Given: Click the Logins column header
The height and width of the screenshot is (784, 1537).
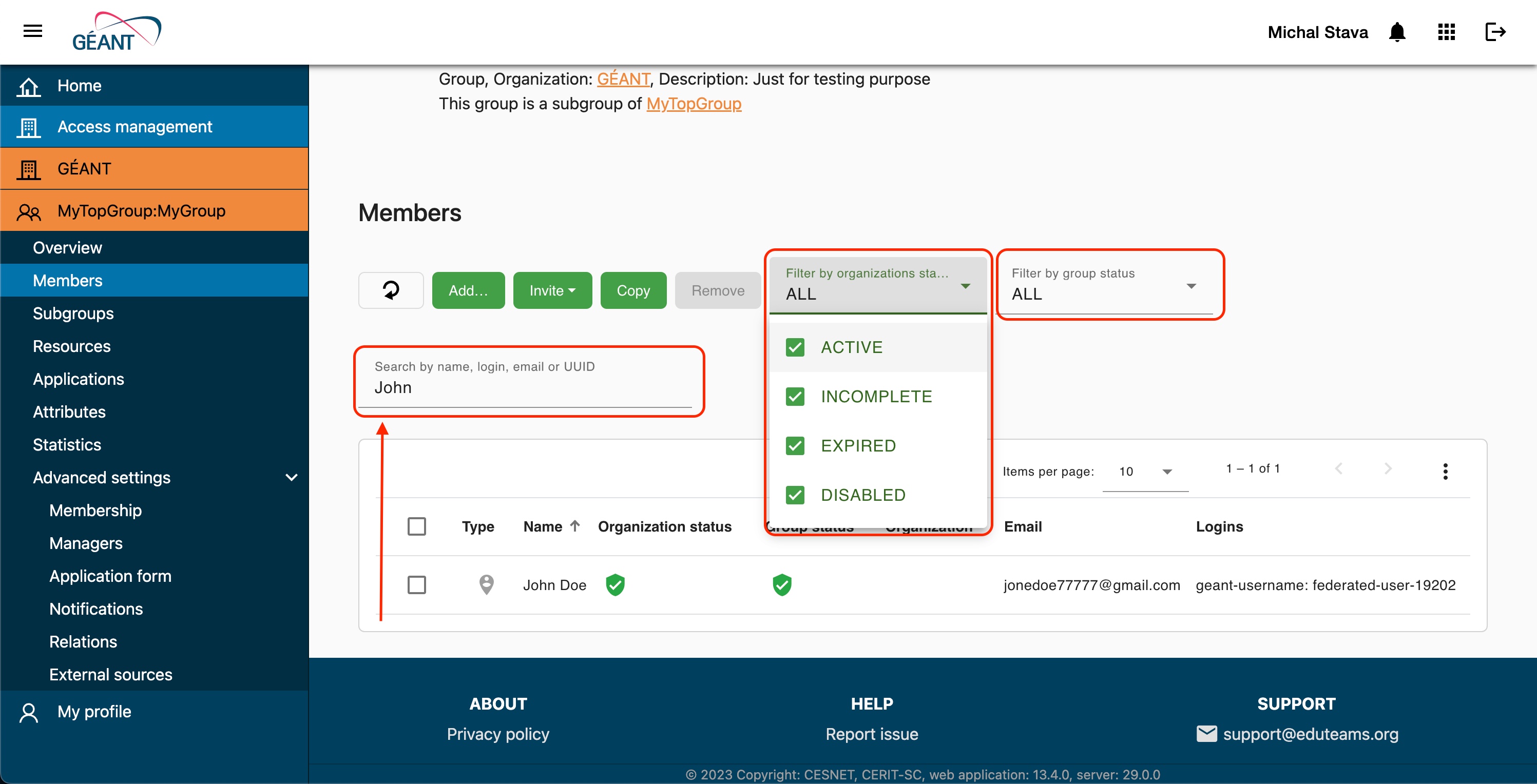Looking at the screenshot, I should click(1219, 526).
